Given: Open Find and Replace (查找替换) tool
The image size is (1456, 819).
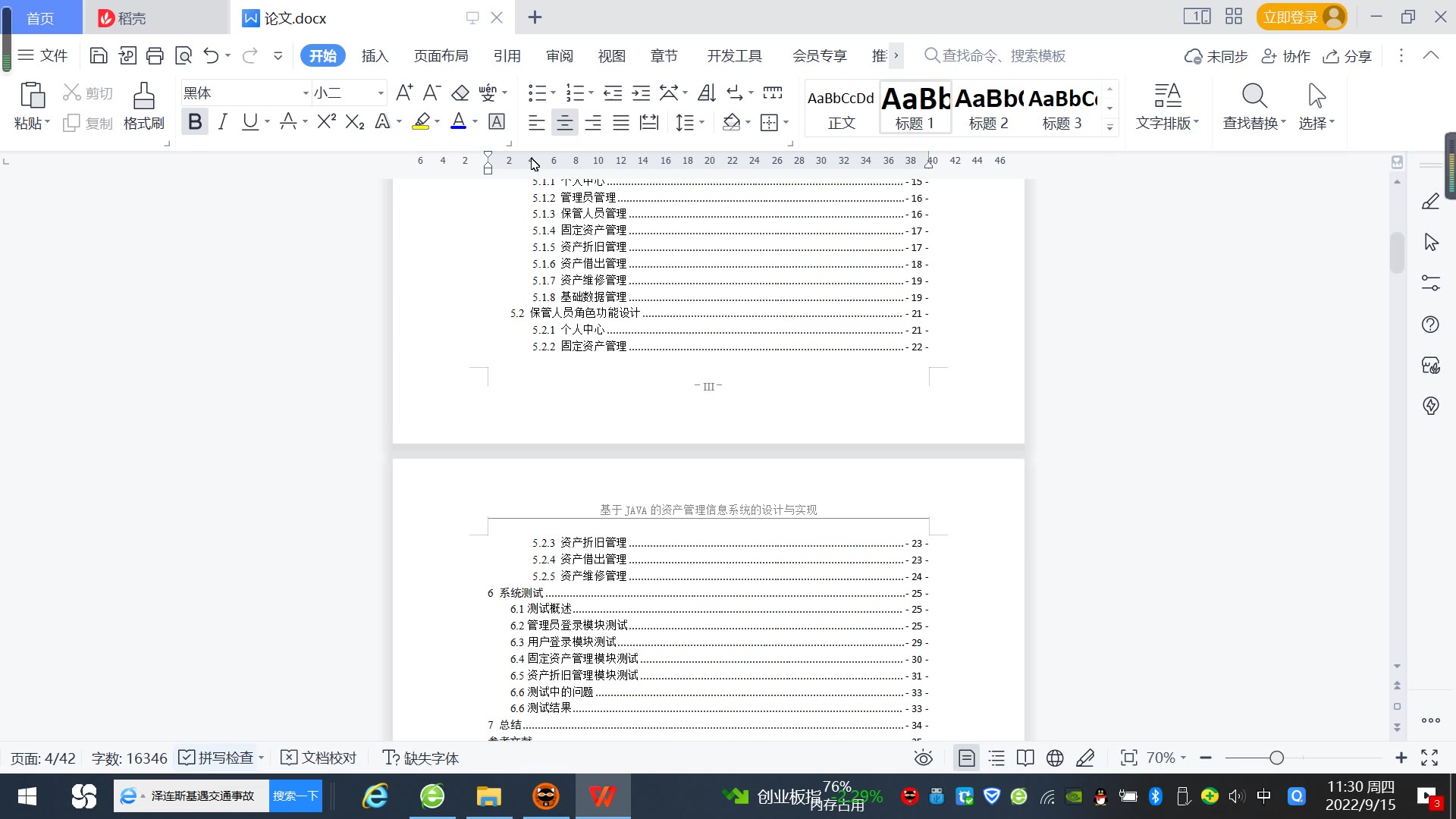Looking at the screenshot, I should (1254, 106).
